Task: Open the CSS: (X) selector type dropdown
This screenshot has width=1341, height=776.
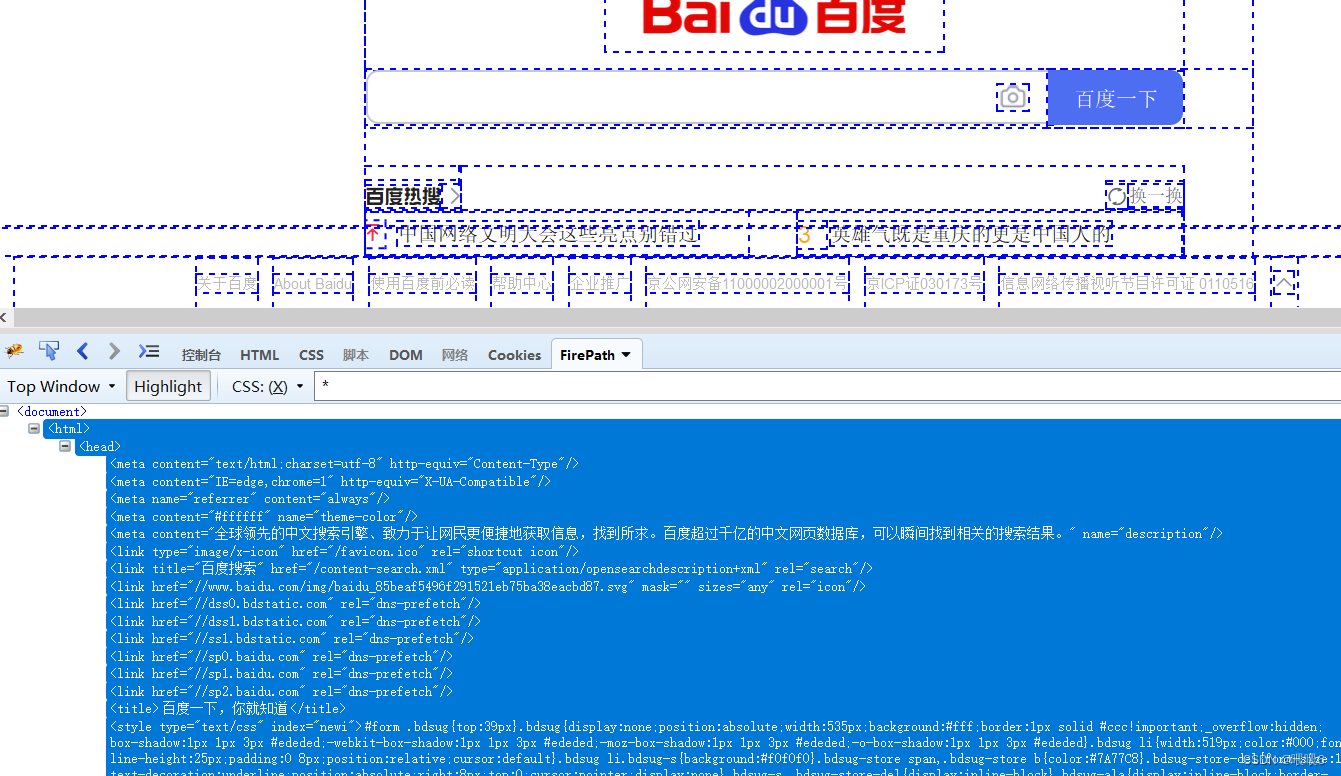Action: [266, 387]
